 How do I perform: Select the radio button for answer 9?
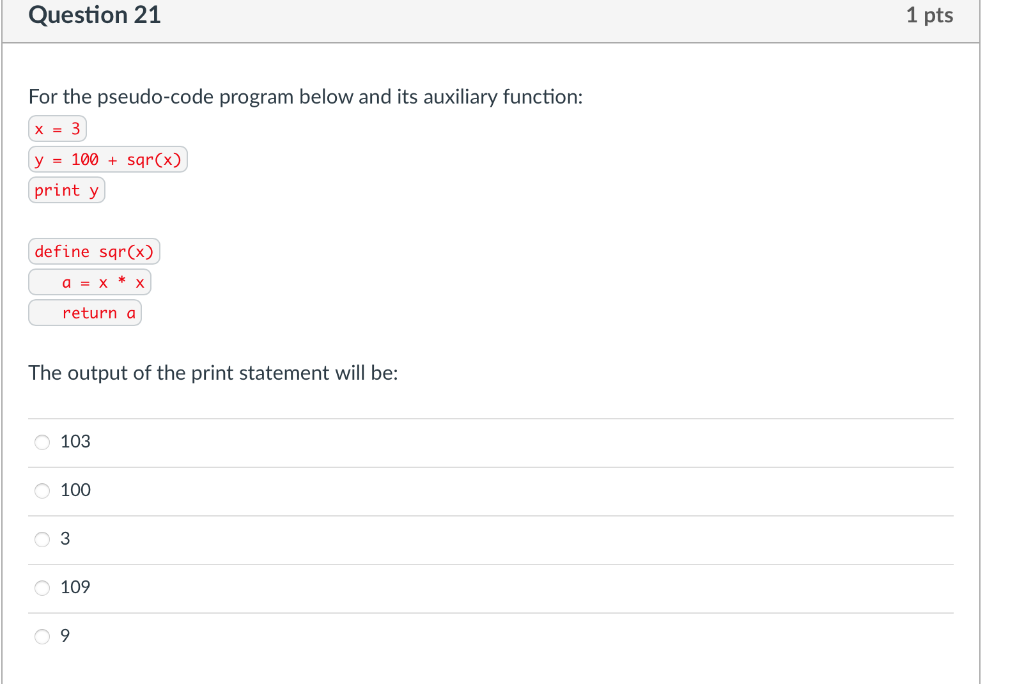click(42, 636)
